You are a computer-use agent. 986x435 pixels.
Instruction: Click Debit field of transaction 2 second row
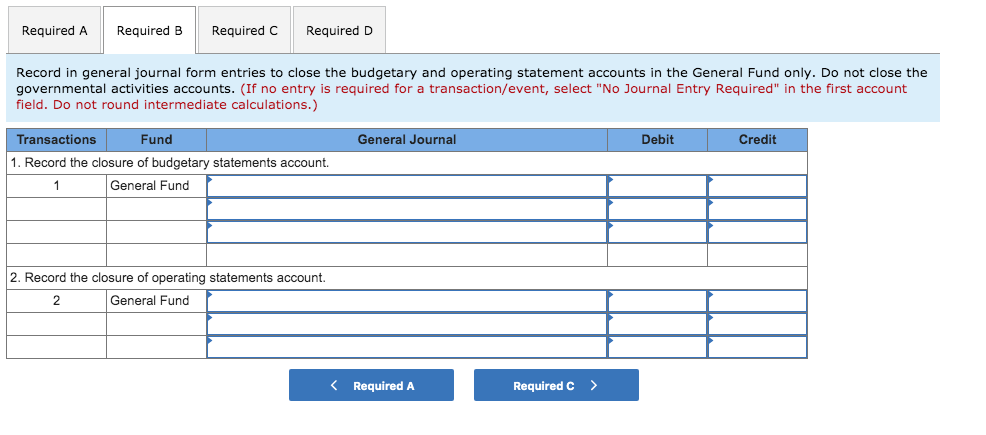pos(657,324)
